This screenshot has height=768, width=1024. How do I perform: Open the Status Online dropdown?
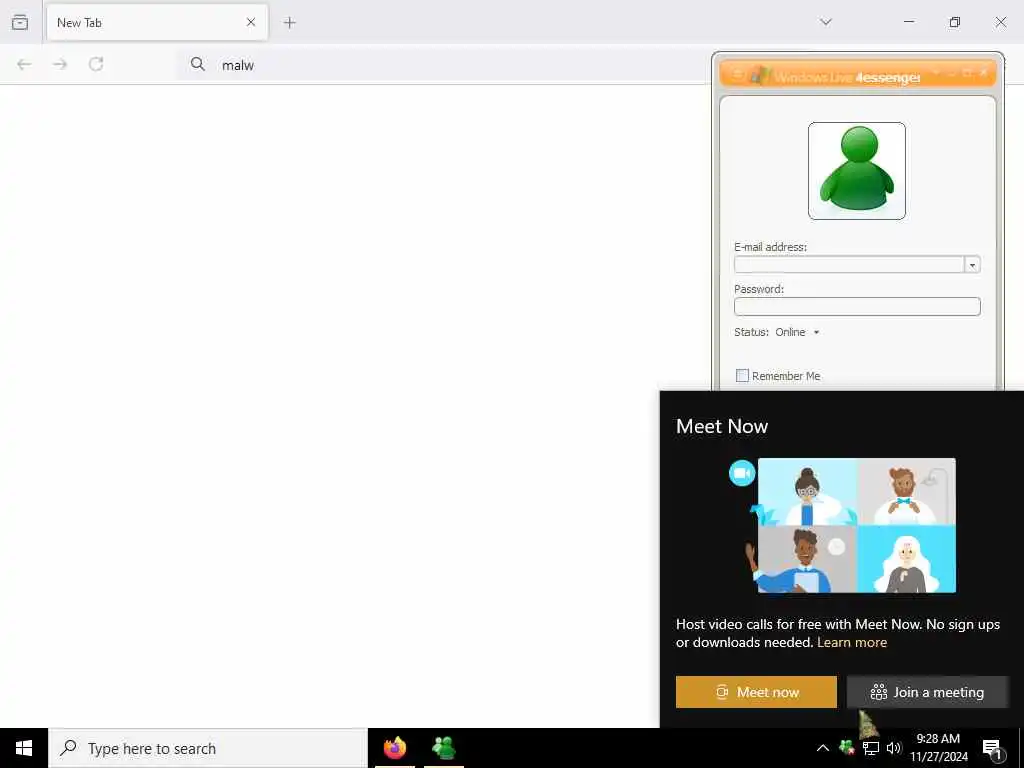coord(797,332)
